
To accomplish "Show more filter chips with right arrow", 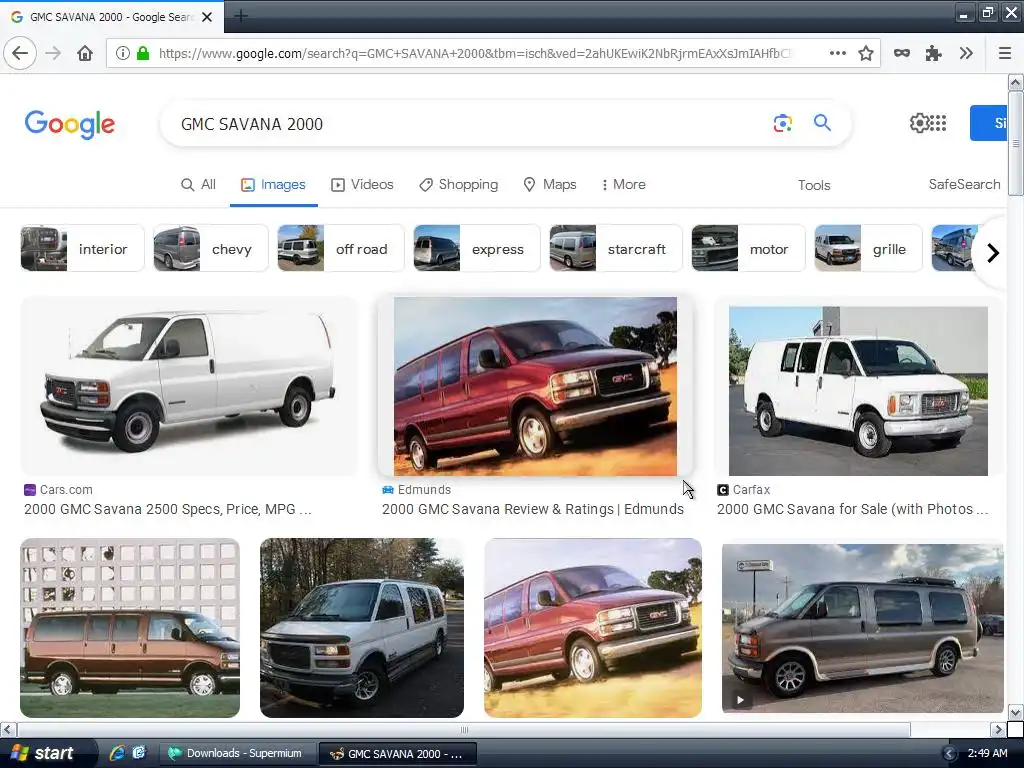I will pos(993,253).
